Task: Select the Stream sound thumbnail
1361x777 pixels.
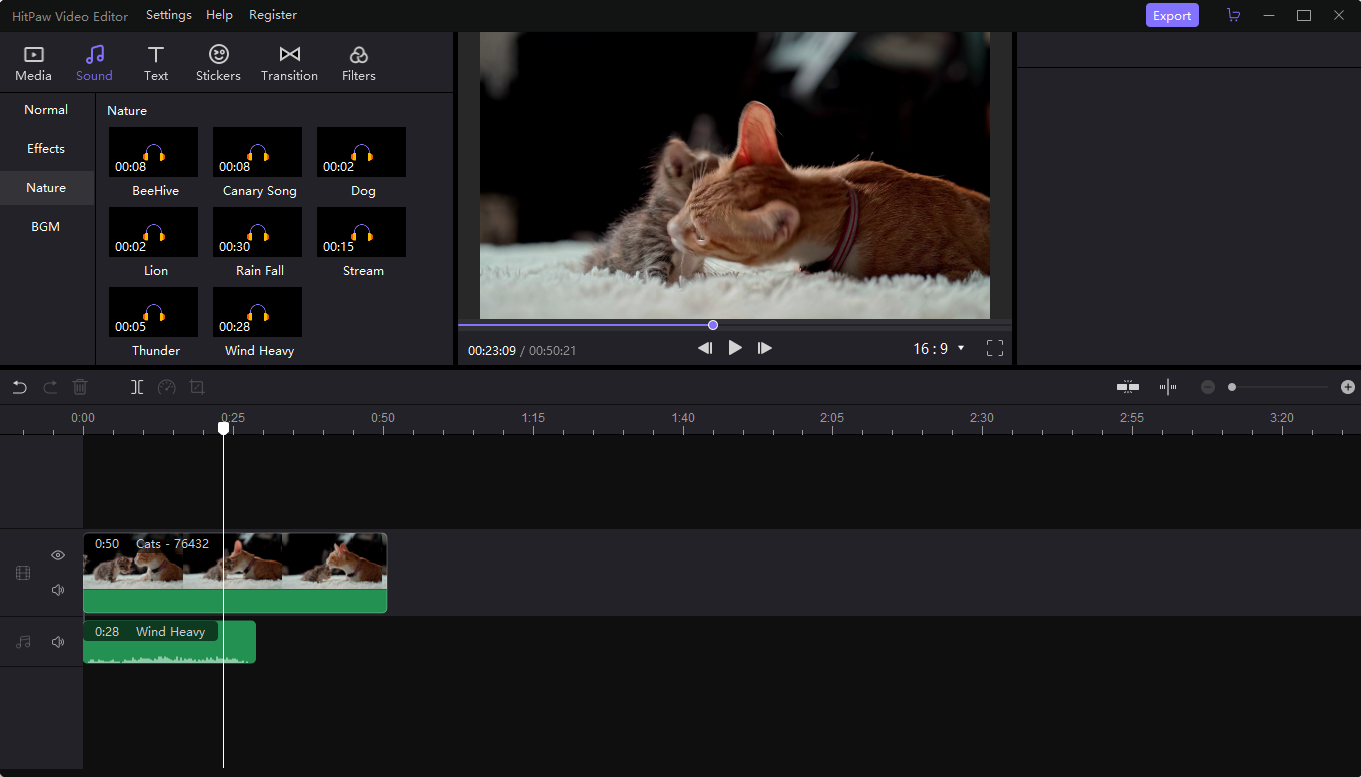Action: 361,232
